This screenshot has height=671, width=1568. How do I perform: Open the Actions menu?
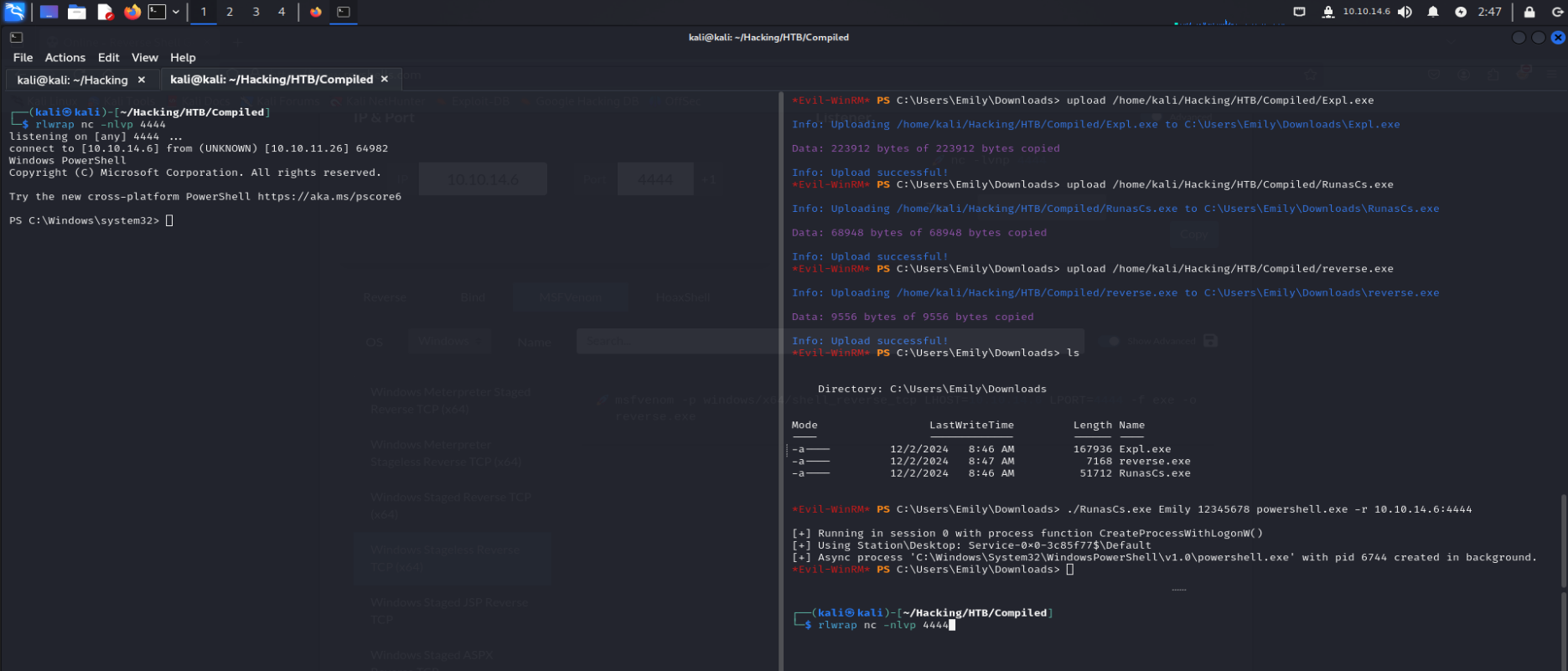point(65,57)
